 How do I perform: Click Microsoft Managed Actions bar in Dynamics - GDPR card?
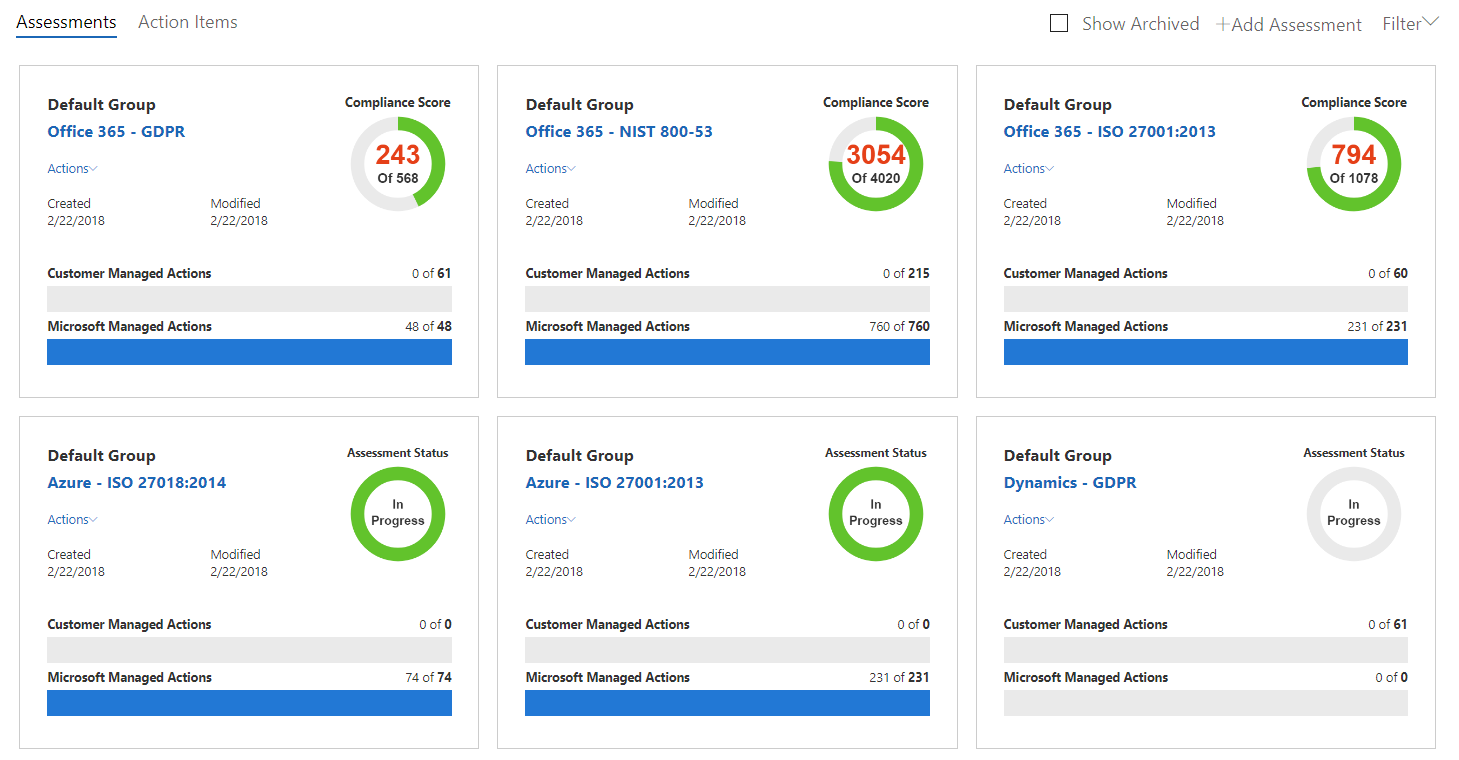point(1206,703)
